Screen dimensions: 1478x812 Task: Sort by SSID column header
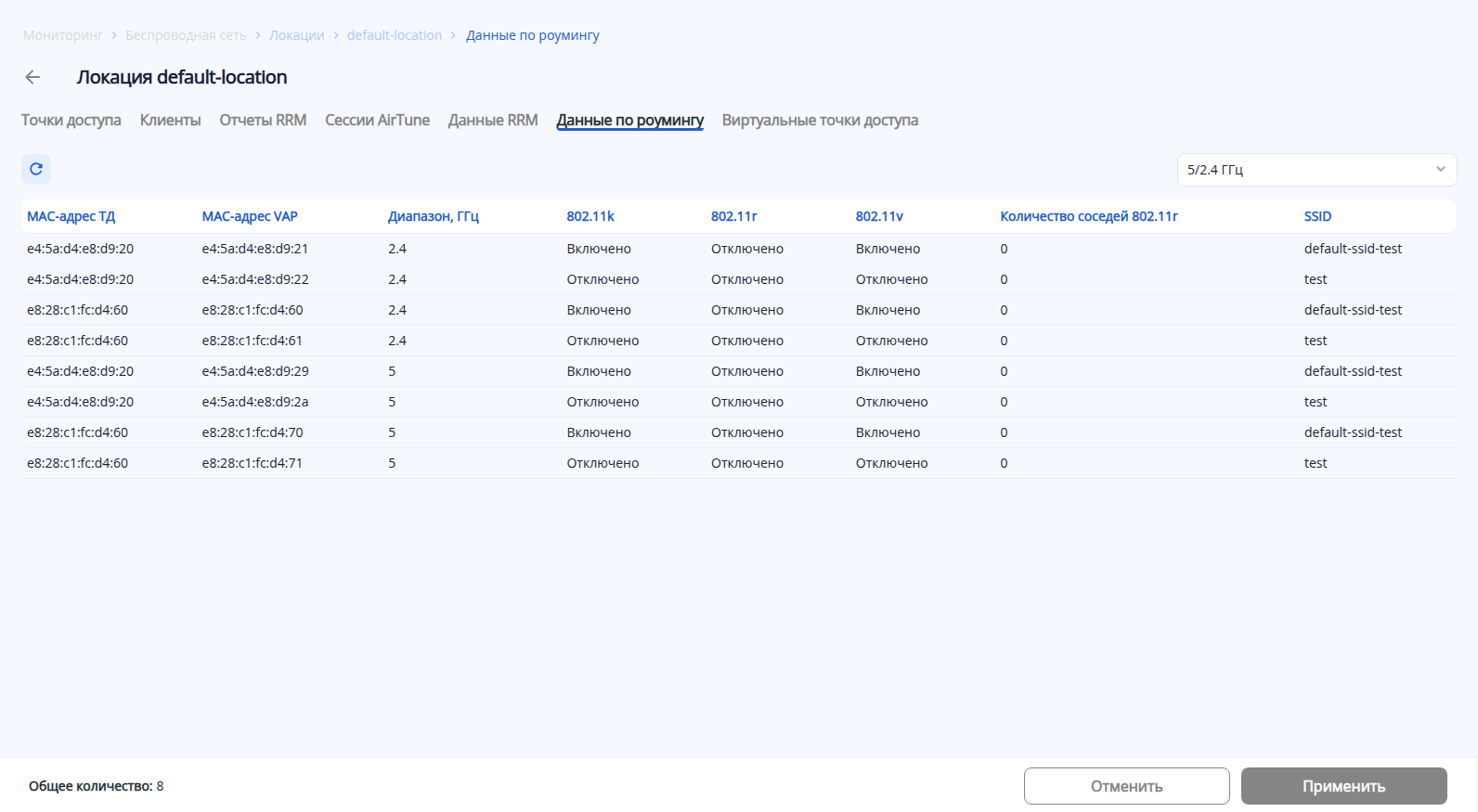pyautogui.click(x=1317, y=216)
